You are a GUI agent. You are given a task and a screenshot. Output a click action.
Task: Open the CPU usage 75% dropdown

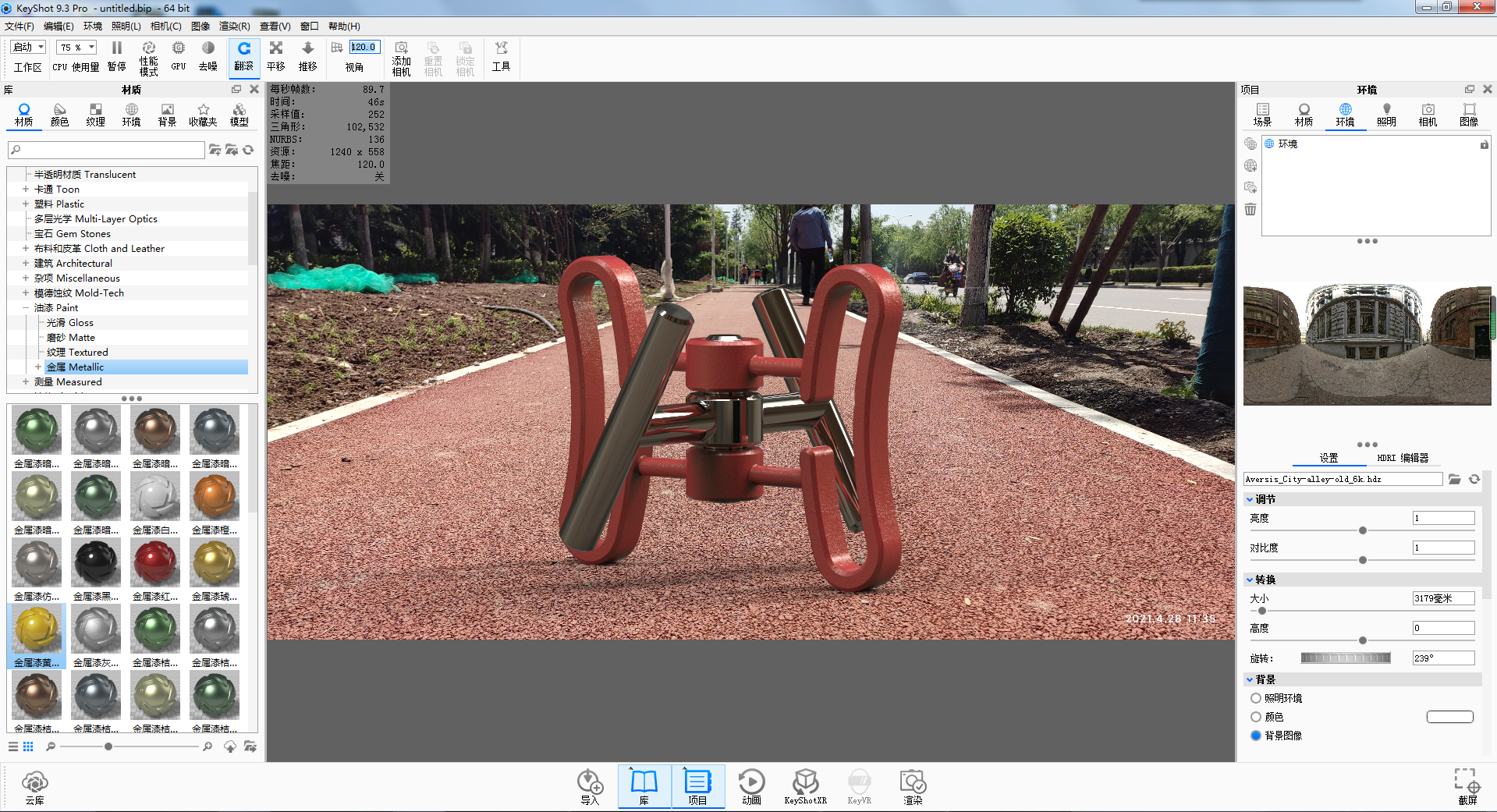[76, 47]
